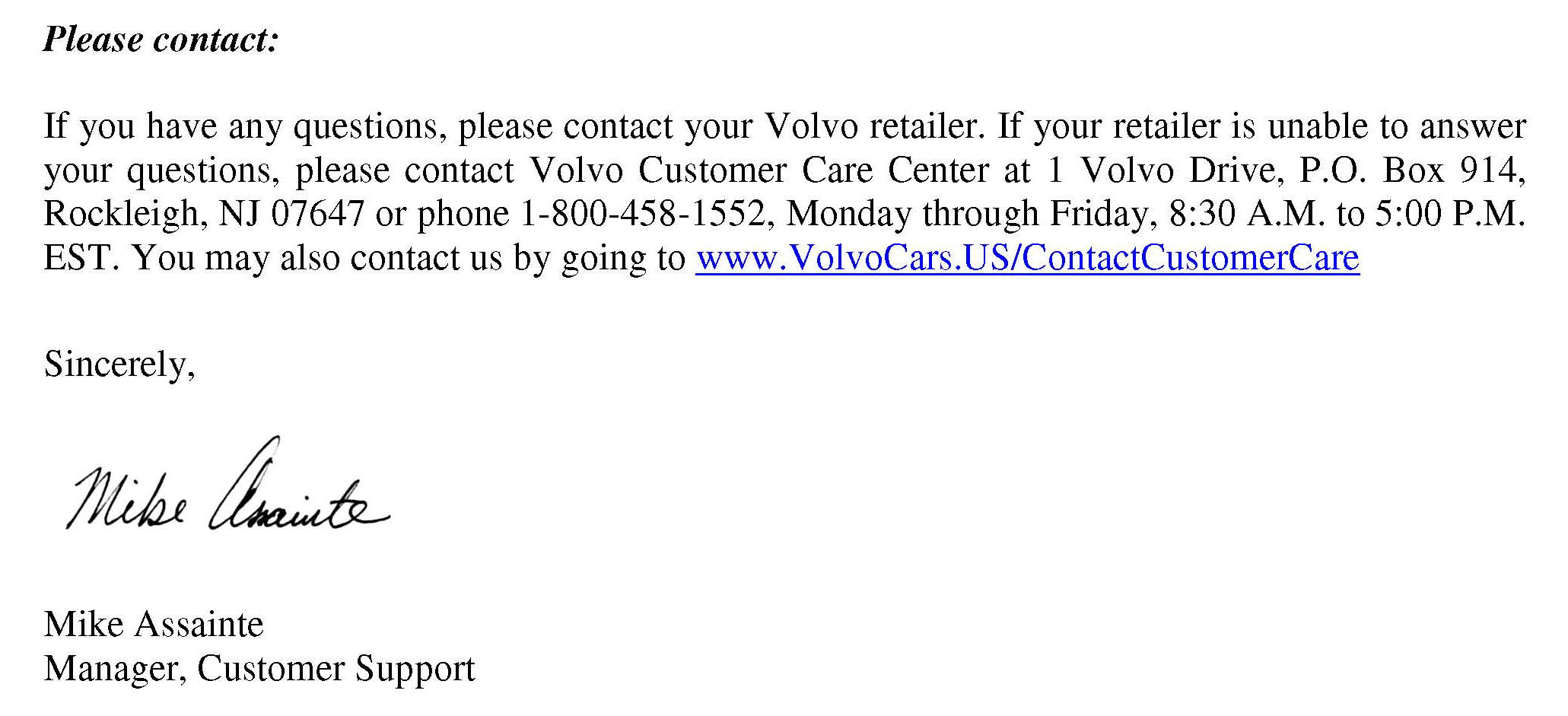Click the 'Manager, Customer Support' title line
Image resolution: width=1568 pixels, height=716 pixels.
point(259,668)
